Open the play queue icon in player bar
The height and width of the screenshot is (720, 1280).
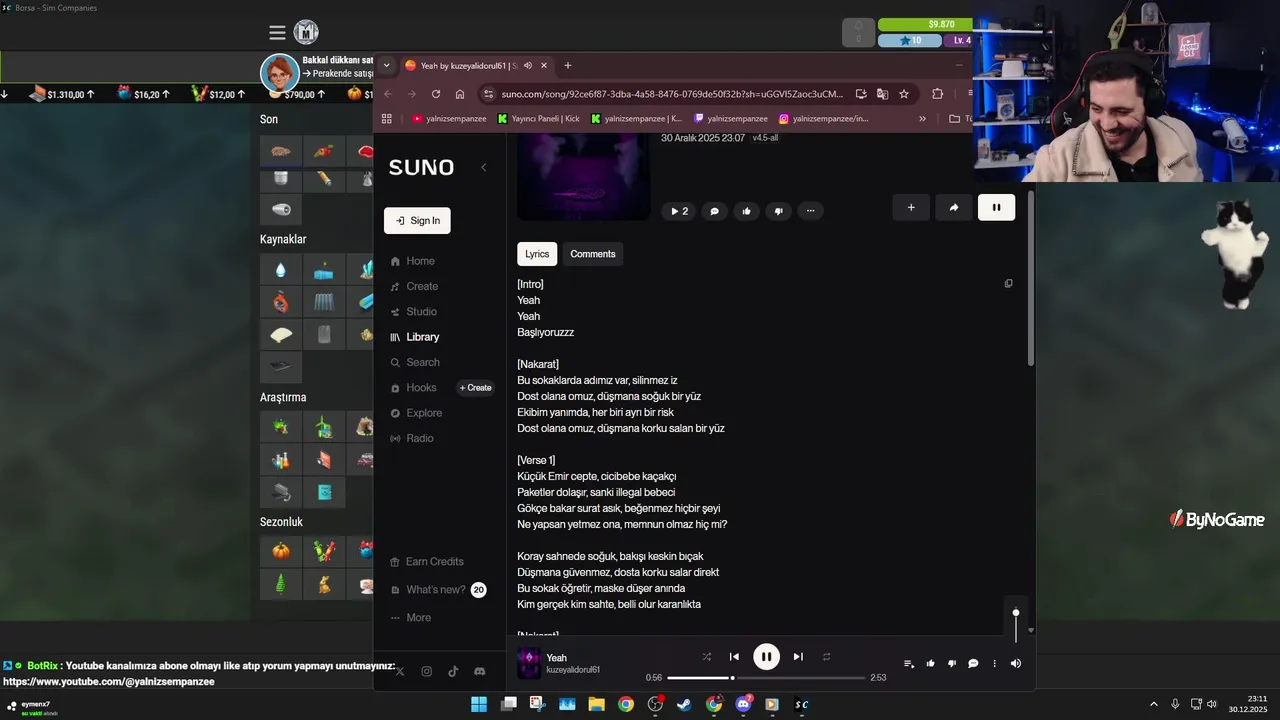coord(909,664)
